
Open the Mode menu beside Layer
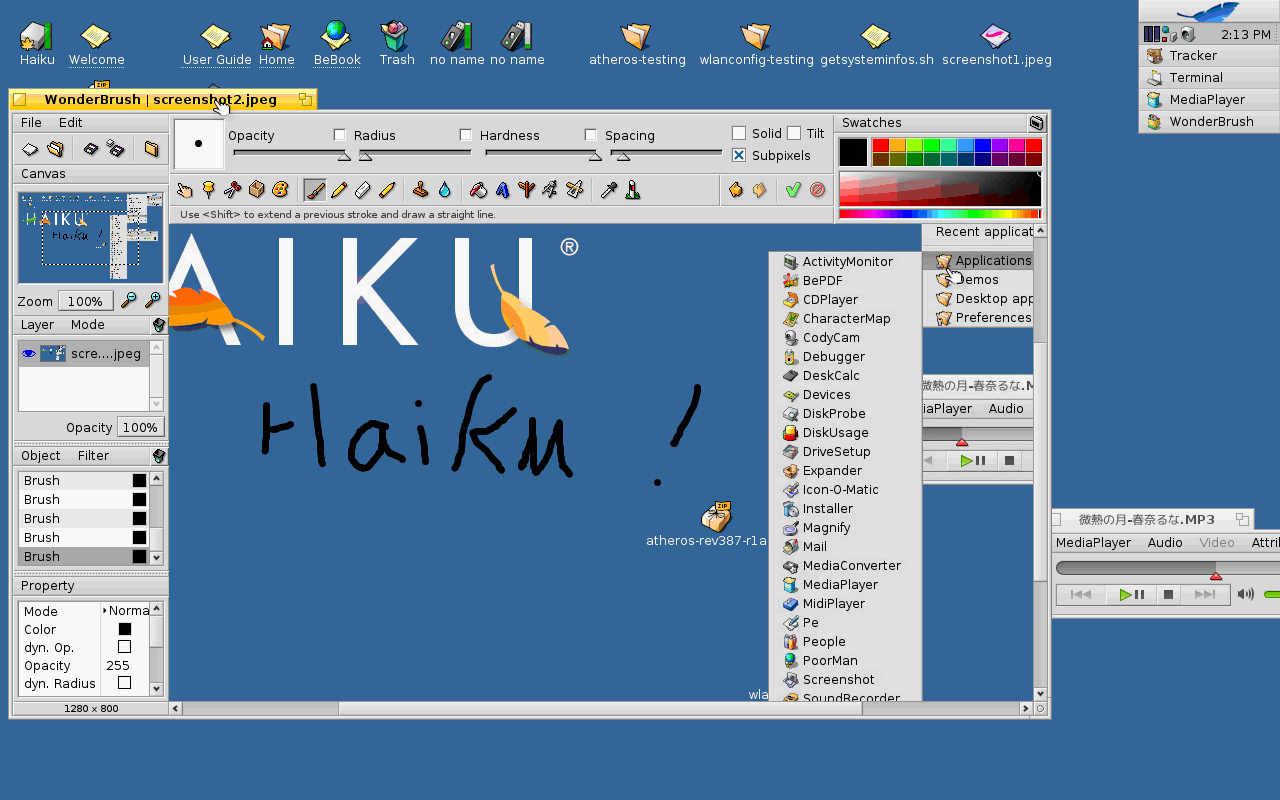pos(88,325)
